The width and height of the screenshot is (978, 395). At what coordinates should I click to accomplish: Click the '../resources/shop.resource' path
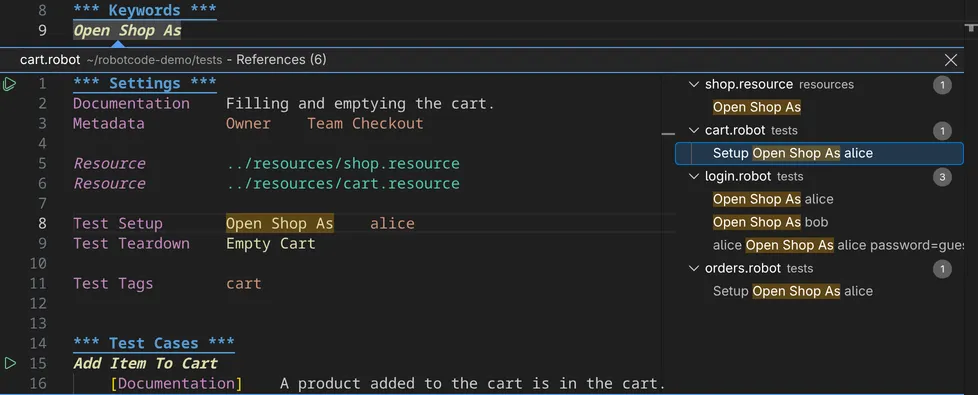[342, 163]
